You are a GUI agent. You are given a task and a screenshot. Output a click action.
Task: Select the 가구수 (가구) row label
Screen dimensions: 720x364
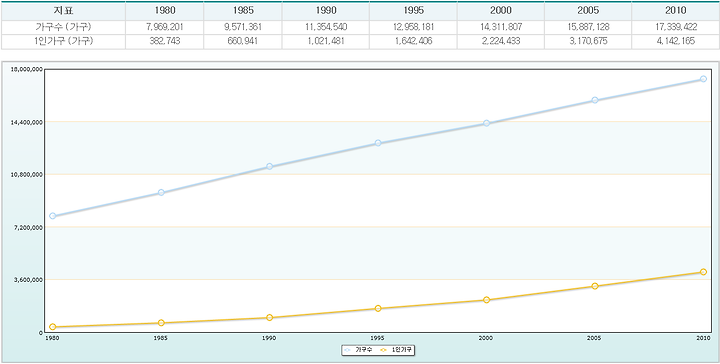(63, 27)
